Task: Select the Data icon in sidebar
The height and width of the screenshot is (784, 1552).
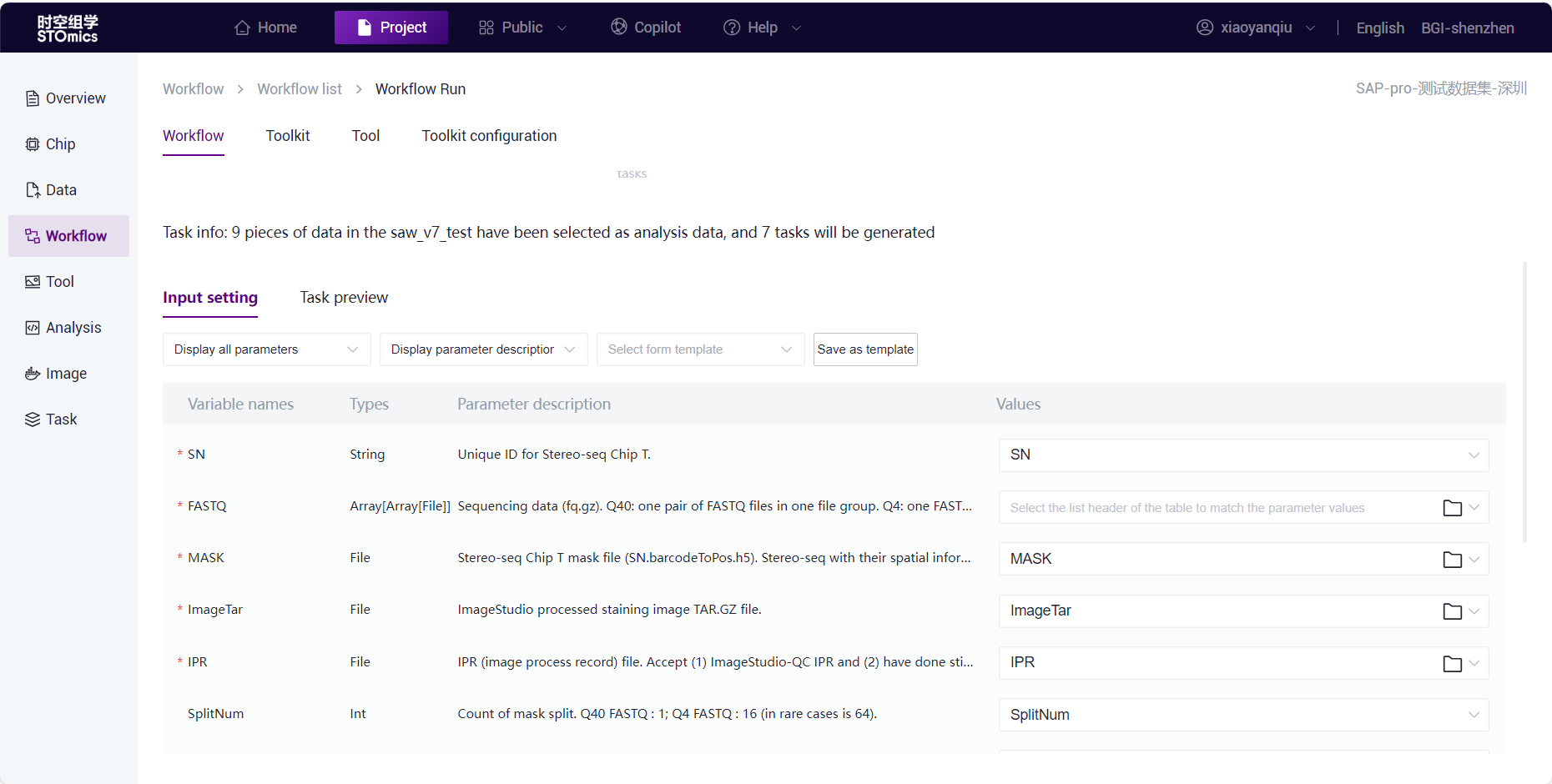Action: point(33,190)
